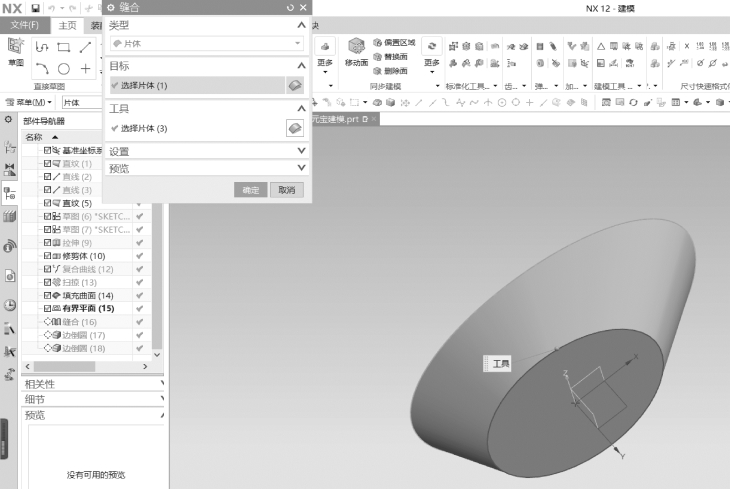730x489 pixels.
Task: Toggle checkbox for 有界平面 (15)
Action: [47, 308]
